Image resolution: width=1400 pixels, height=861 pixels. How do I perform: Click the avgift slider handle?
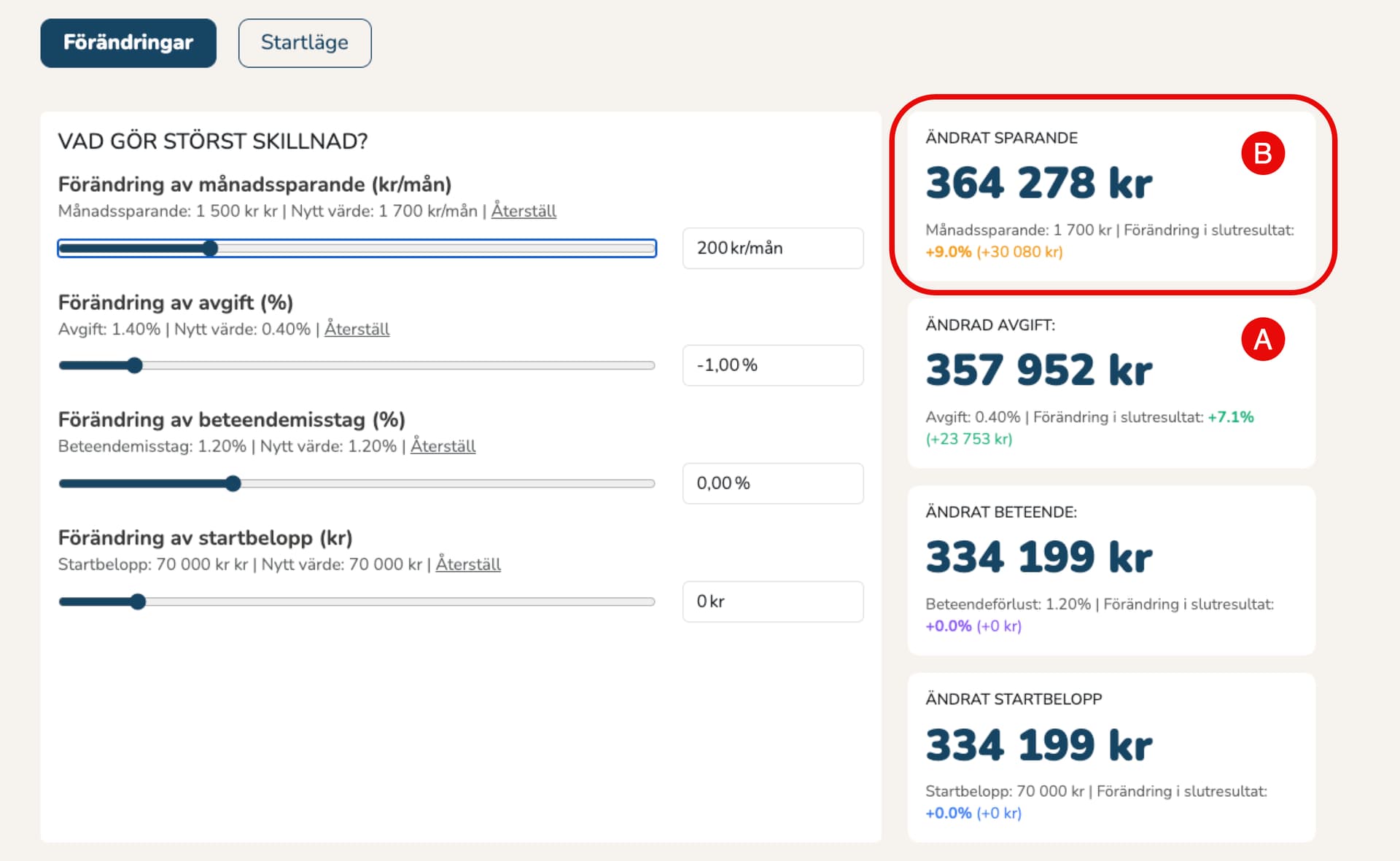coord(134,366)
